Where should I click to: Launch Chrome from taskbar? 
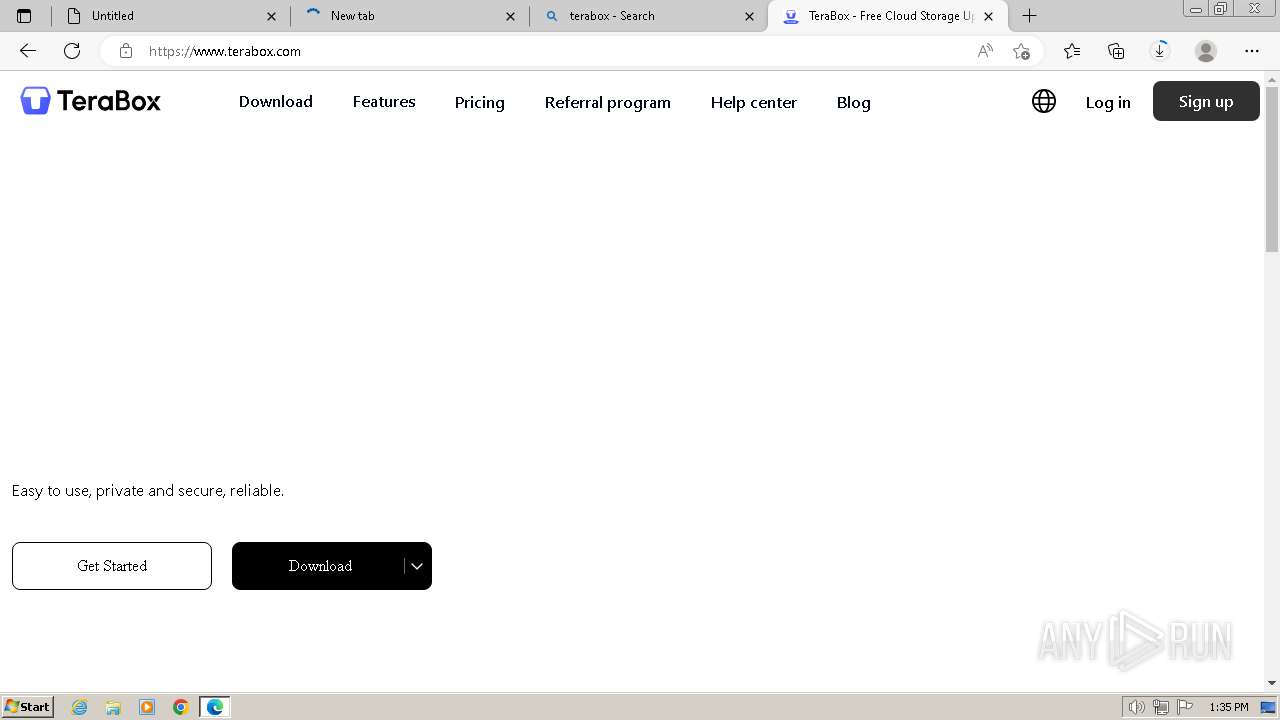pos(180,707)
